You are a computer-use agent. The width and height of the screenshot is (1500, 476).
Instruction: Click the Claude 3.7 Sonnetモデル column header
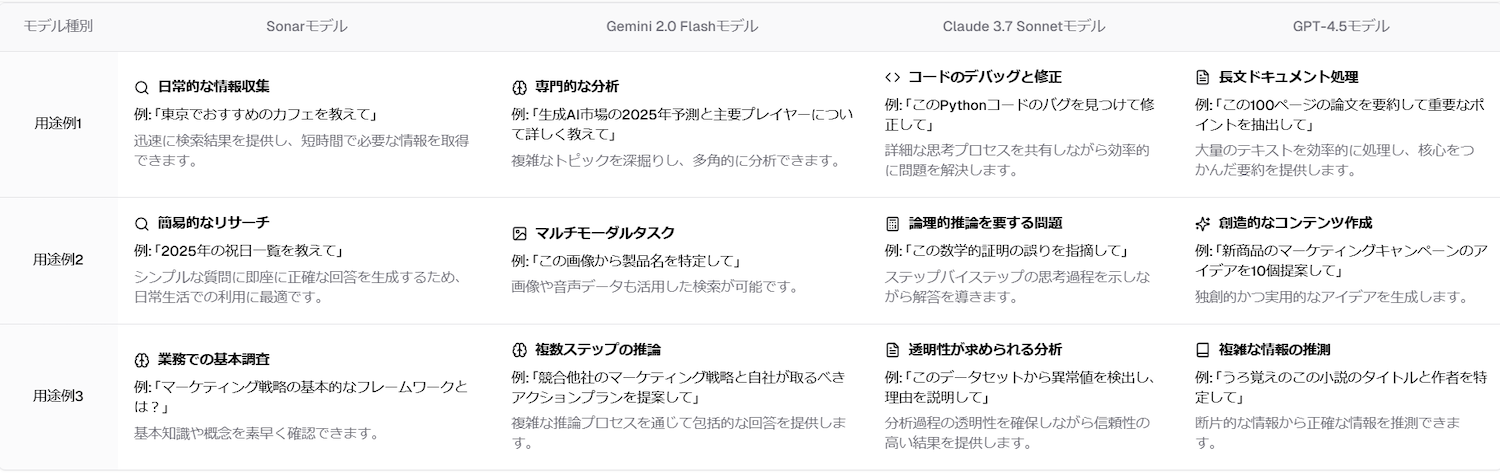click(1024, 26)
